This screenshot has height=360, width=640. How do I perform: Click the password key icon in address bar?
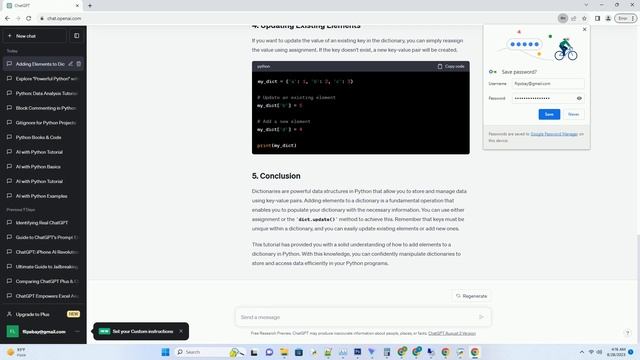[562, 18]
